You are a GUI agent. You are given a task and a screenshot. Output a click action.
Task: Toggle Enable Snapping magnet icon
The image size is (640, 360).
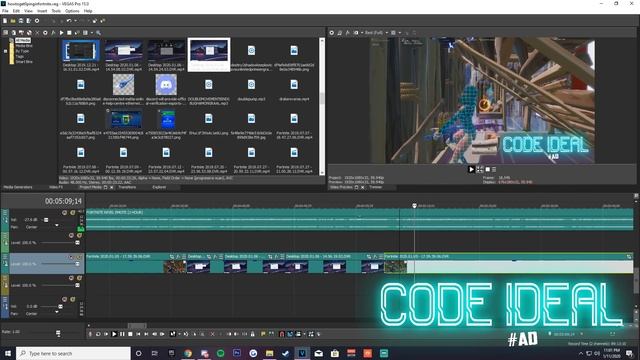[282, 334]
